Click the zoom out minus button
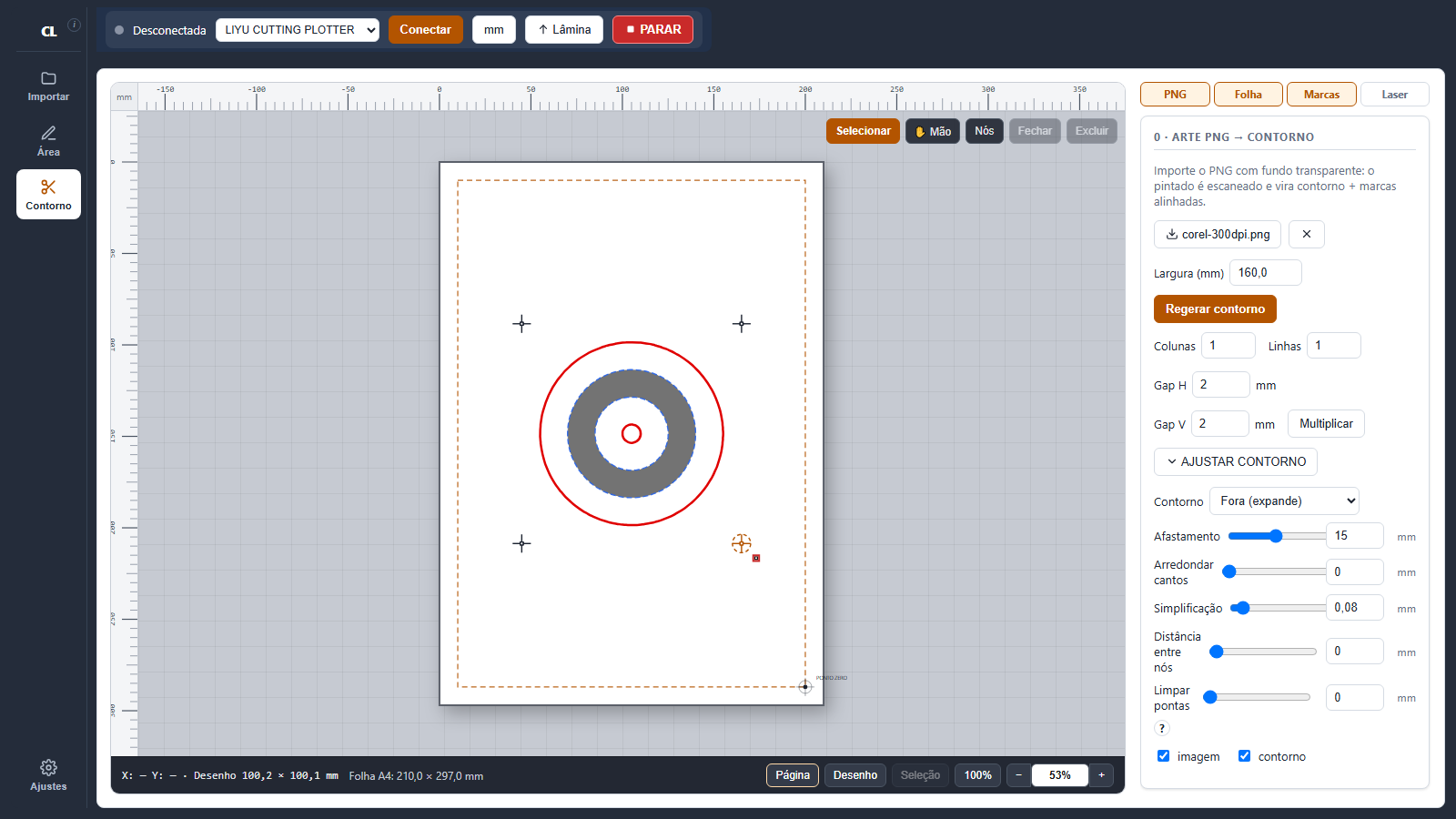 click(x=1019, y=775)
